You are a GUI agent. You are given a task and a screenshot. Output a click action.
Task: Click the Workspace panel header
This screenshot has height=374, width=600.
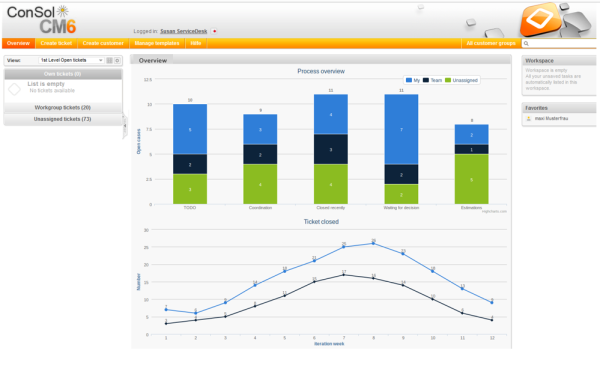point(559,60)
